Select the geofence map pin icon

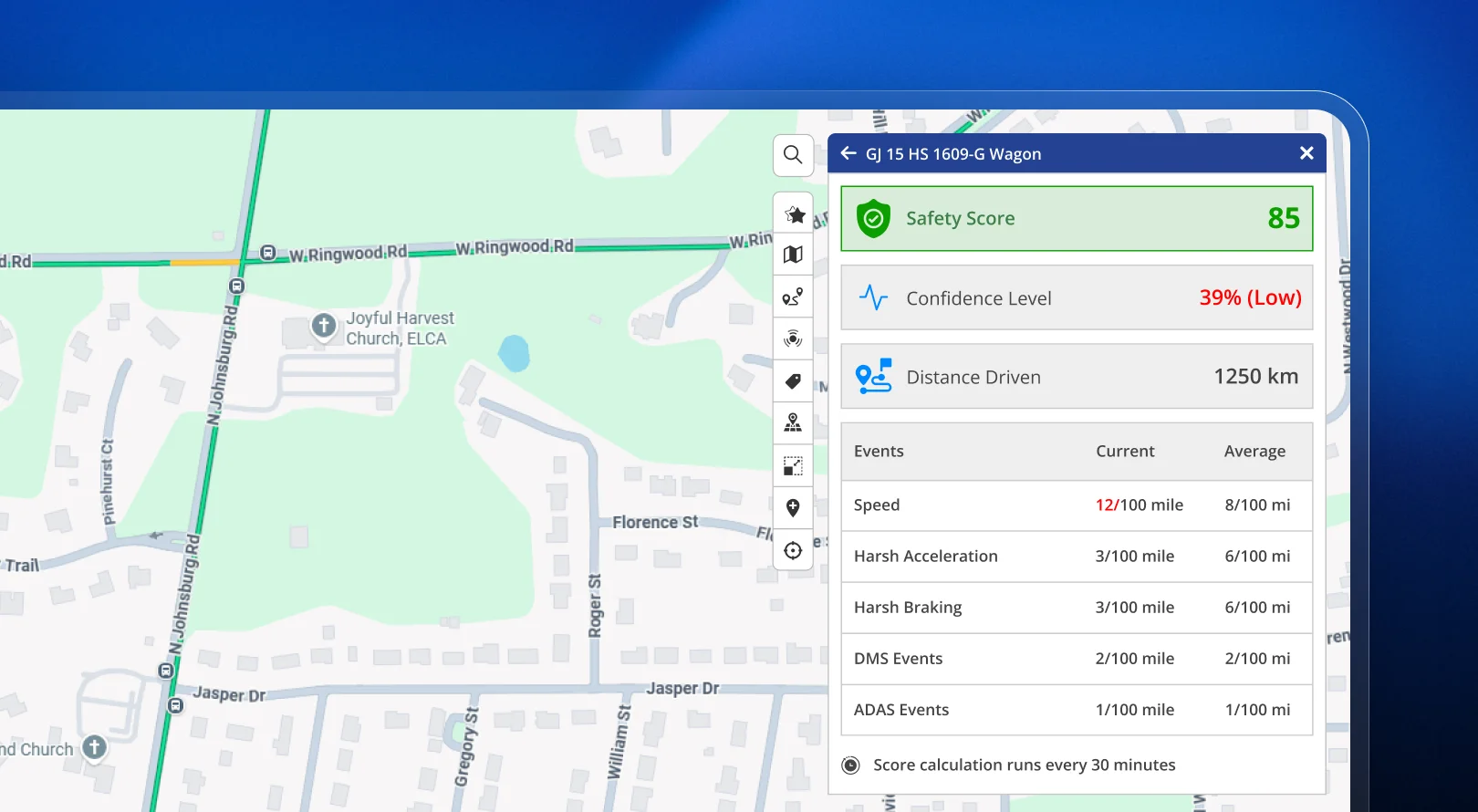[794, 423]
